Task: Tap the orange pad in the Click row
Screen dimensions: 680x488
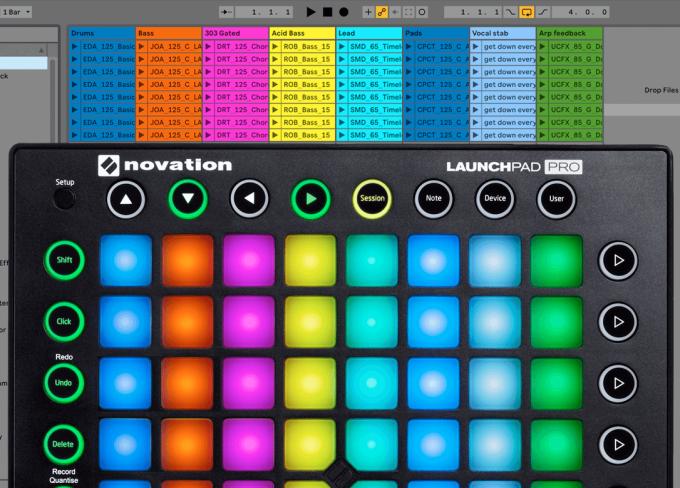Action: 187,322
